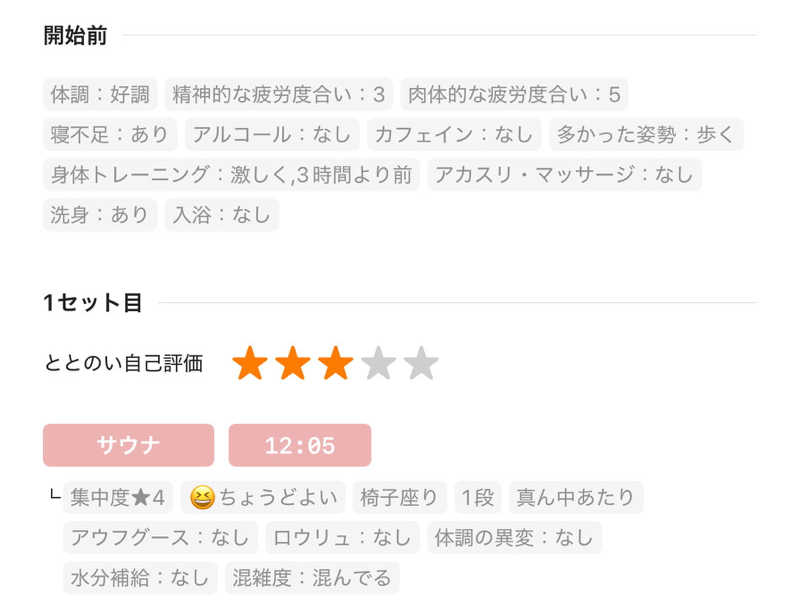Click the 水分補給：なし tag
Viewport: 800px width, 600px height.
(140, 577)
